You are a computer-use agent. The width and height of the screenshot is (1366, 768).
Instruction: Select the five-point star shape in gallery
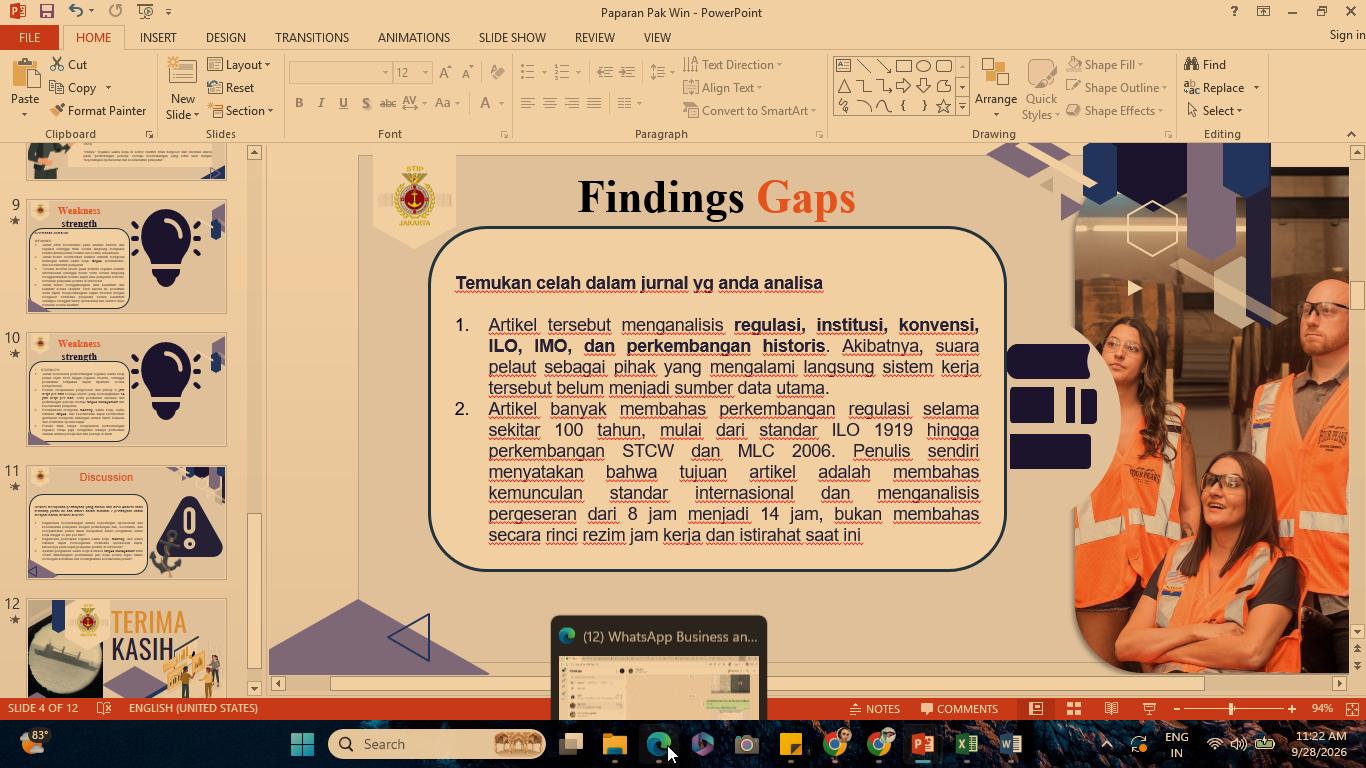[943, 106]
